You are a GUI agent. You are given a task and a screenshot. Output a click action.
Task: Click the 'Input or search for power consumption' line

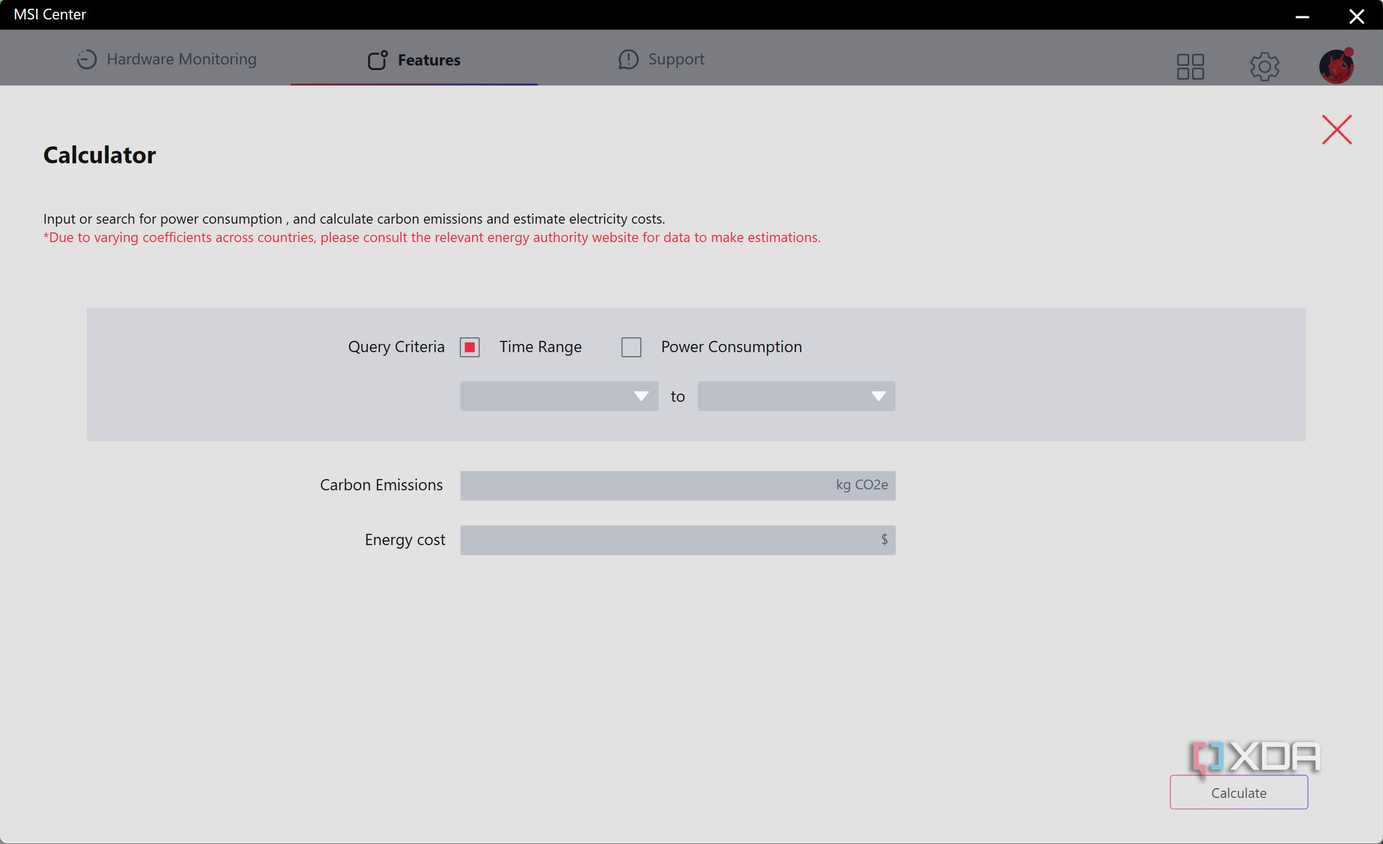pyautogui.click(x=354, y=219)
